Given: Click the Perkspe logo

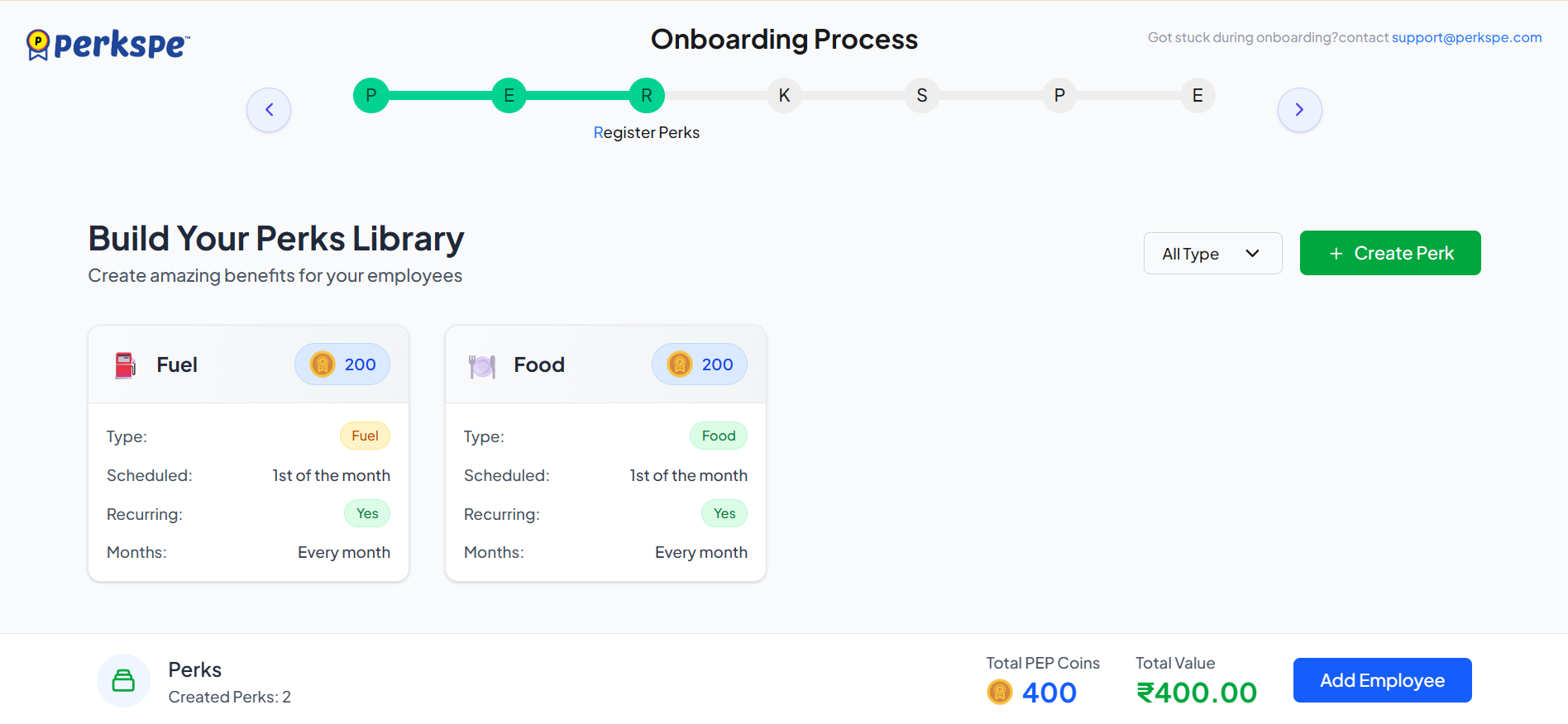Looking at the screenshot, I should tap(108, 45).
